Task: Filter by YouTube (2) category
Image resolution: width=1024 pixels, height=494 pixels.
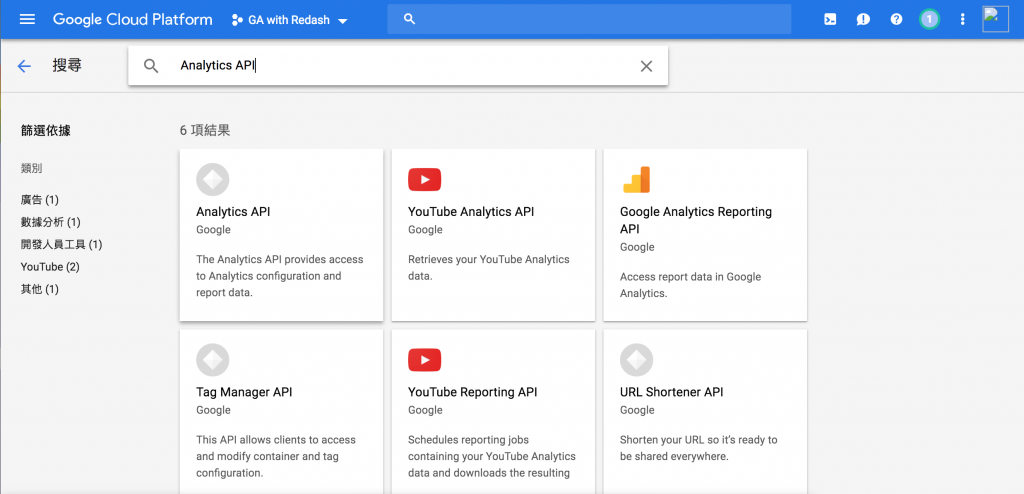Action: click(x=50, y=267)
